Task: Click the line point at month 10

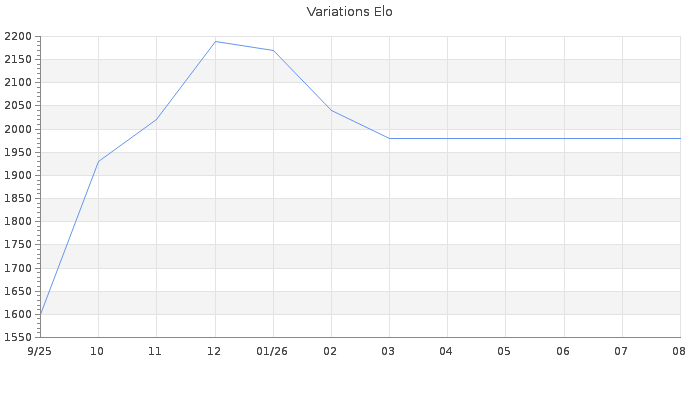Action: (98, 162)
